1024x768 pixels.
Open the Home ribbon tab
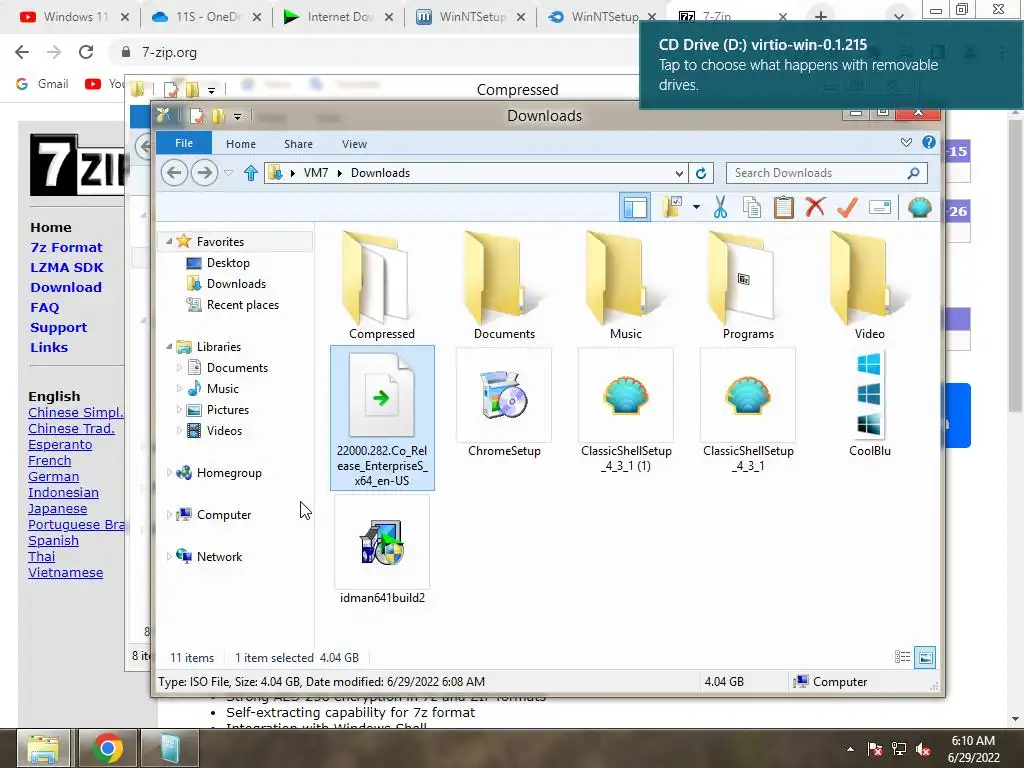click(241, 144)
